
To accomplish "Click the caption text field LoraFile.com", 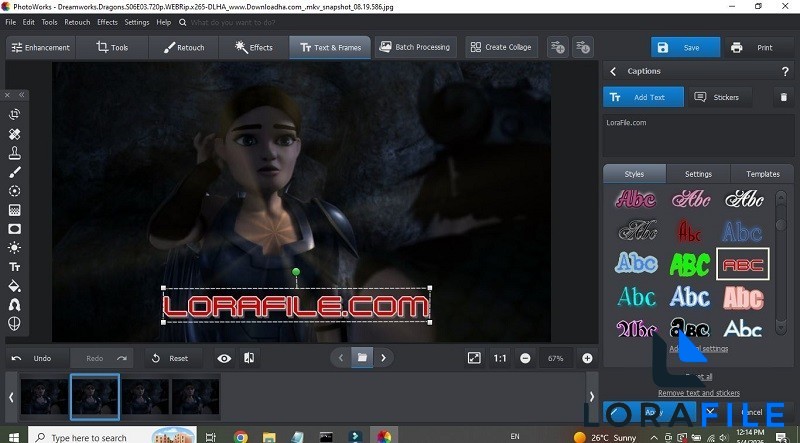I will (698, 136).
